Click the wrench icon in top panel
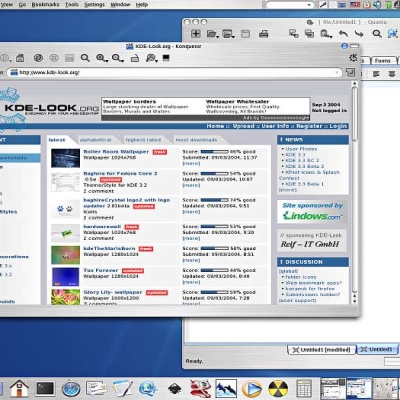The width and height of the screenshot is (400, 400). click(323, 5)
